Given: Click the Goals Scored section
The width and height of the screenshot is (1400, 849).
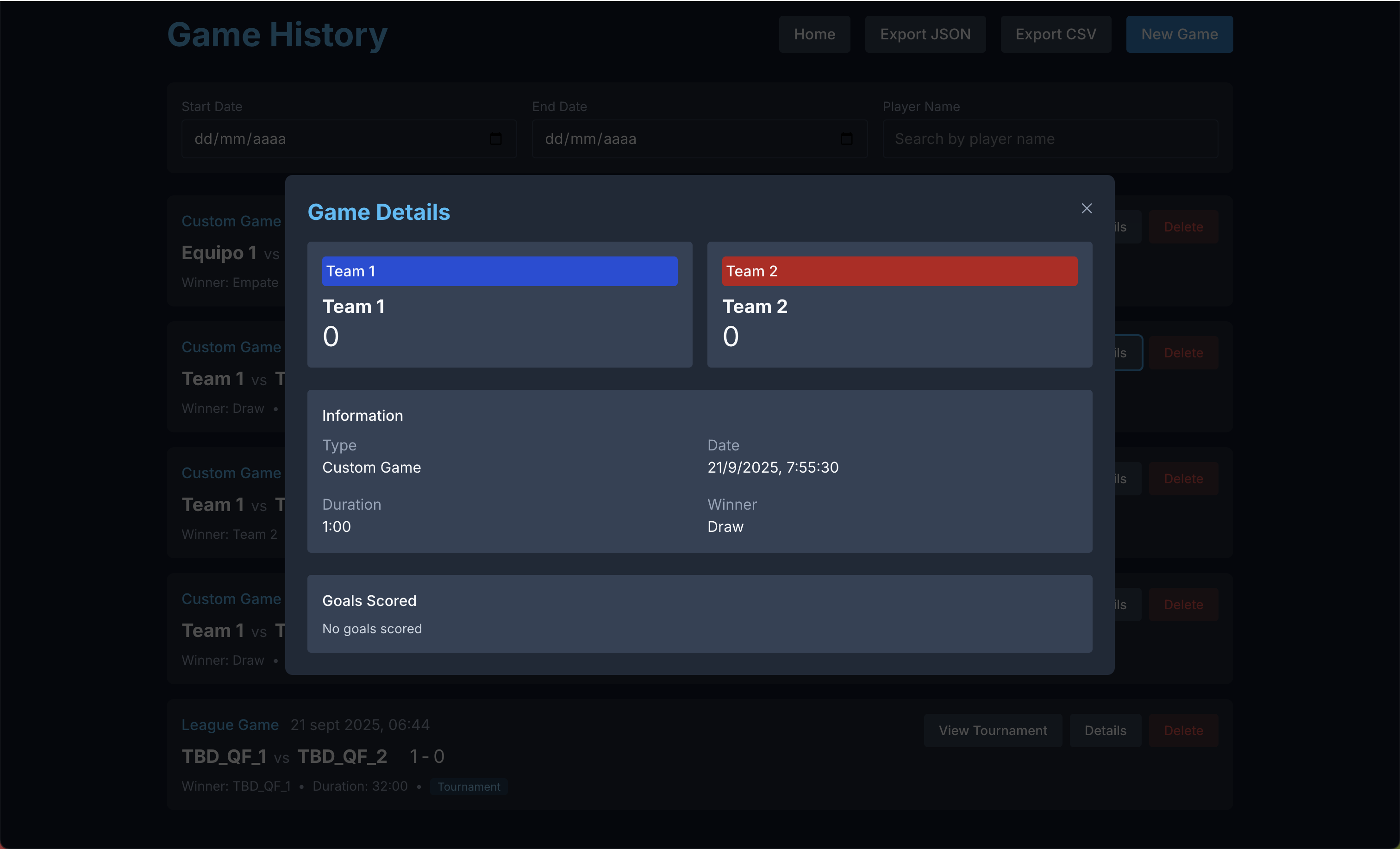Looking at the screenshot, I should coord(699,613).
